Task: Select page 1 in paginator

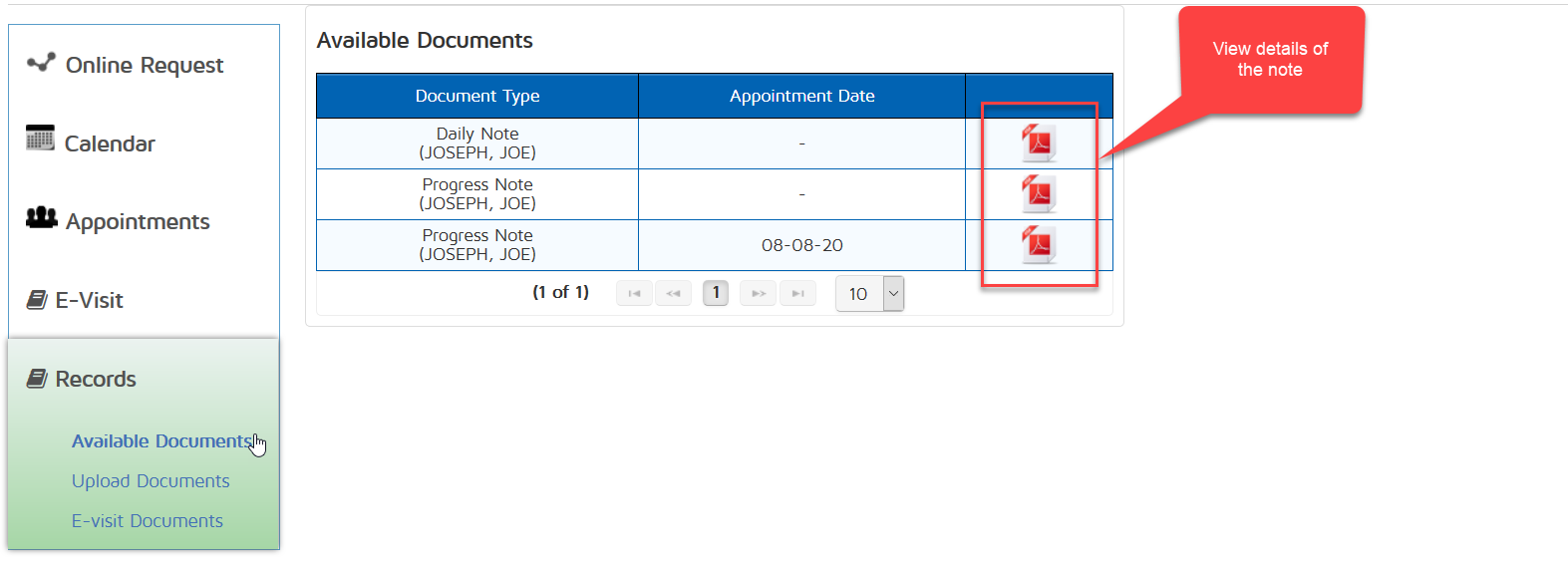Action: (716, 293)
